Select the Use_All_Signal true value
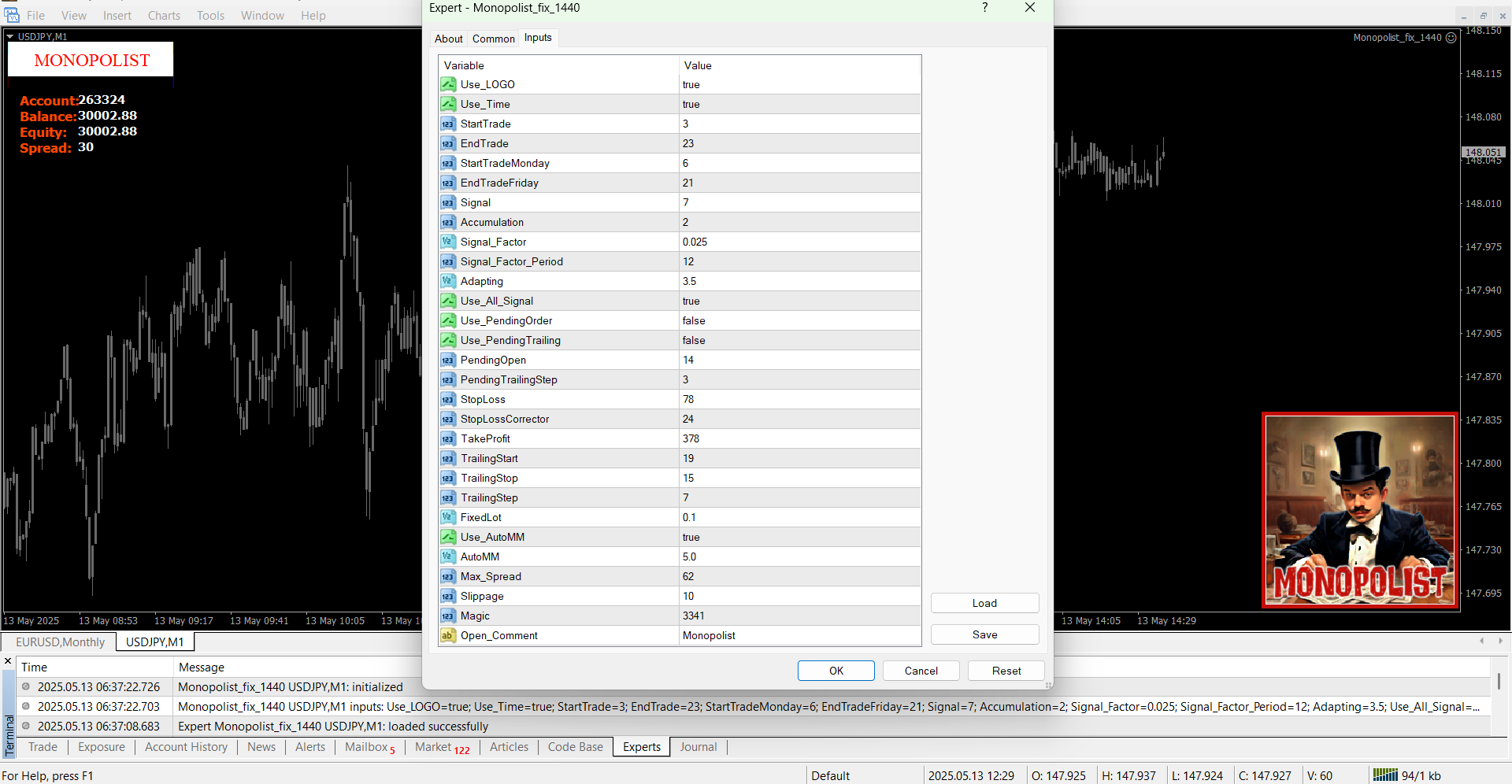 (x=799, y=301)
